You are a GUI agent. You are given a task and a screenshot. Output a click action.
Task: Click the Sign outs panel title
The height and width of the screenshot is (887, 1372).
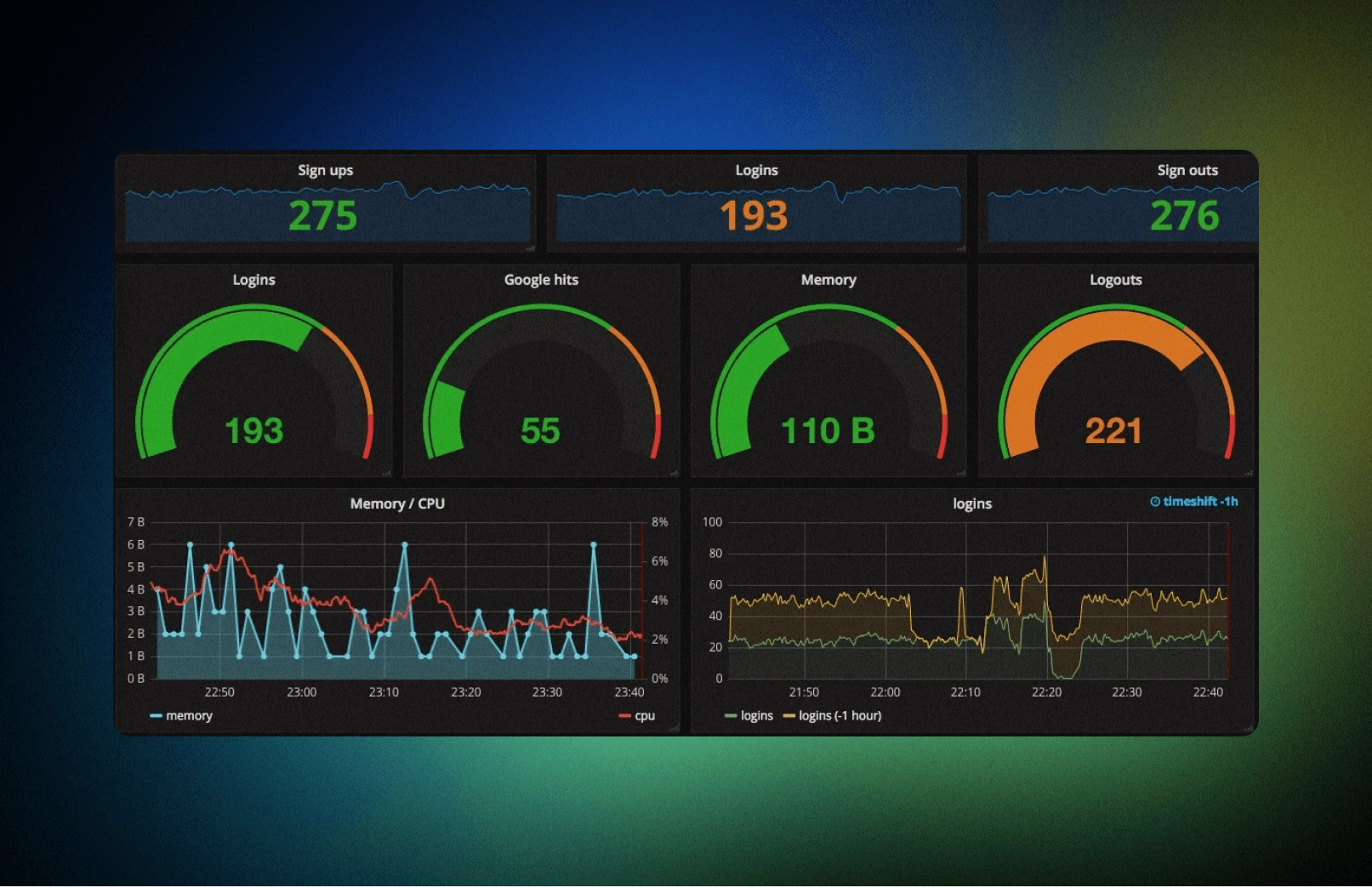[x=1187, y=170]
